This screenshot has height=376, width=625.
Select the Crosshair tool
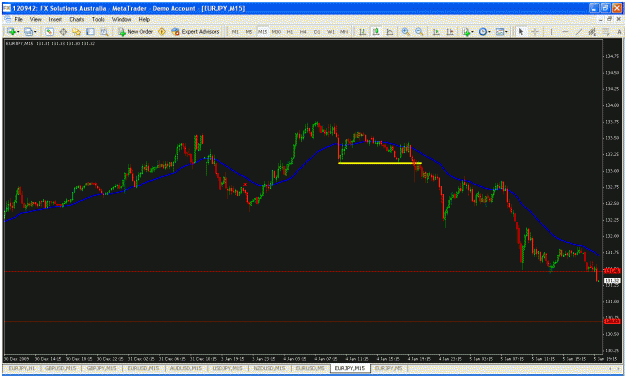pos(535,32)
